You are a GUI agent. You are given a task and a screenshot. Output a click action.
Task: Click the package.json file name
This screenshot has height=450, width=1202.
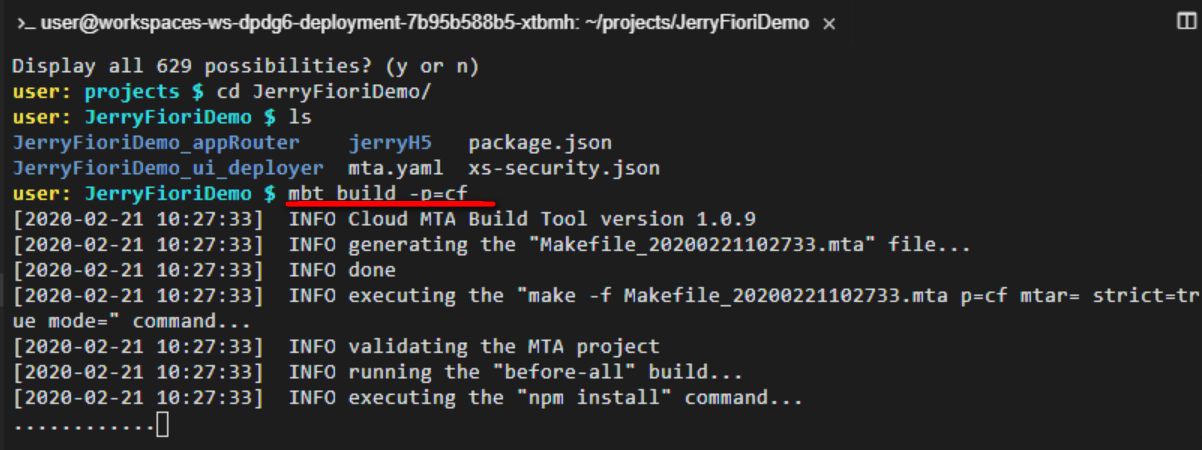tap(540, 143)
